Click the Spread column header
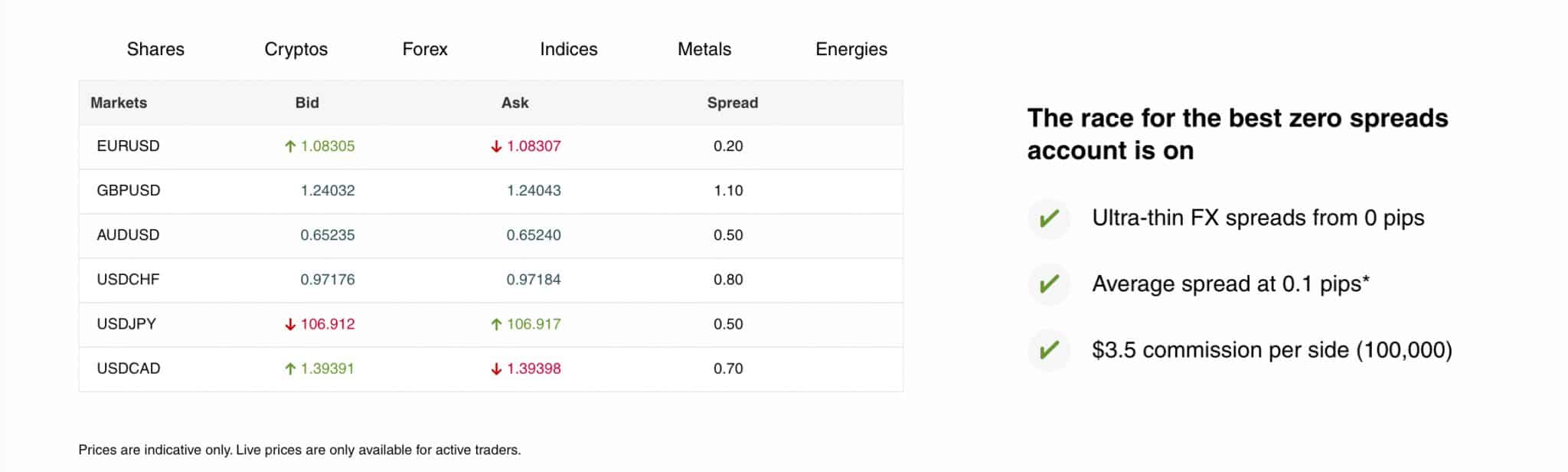Screen dimensions: 1568x472 (732, 102)
